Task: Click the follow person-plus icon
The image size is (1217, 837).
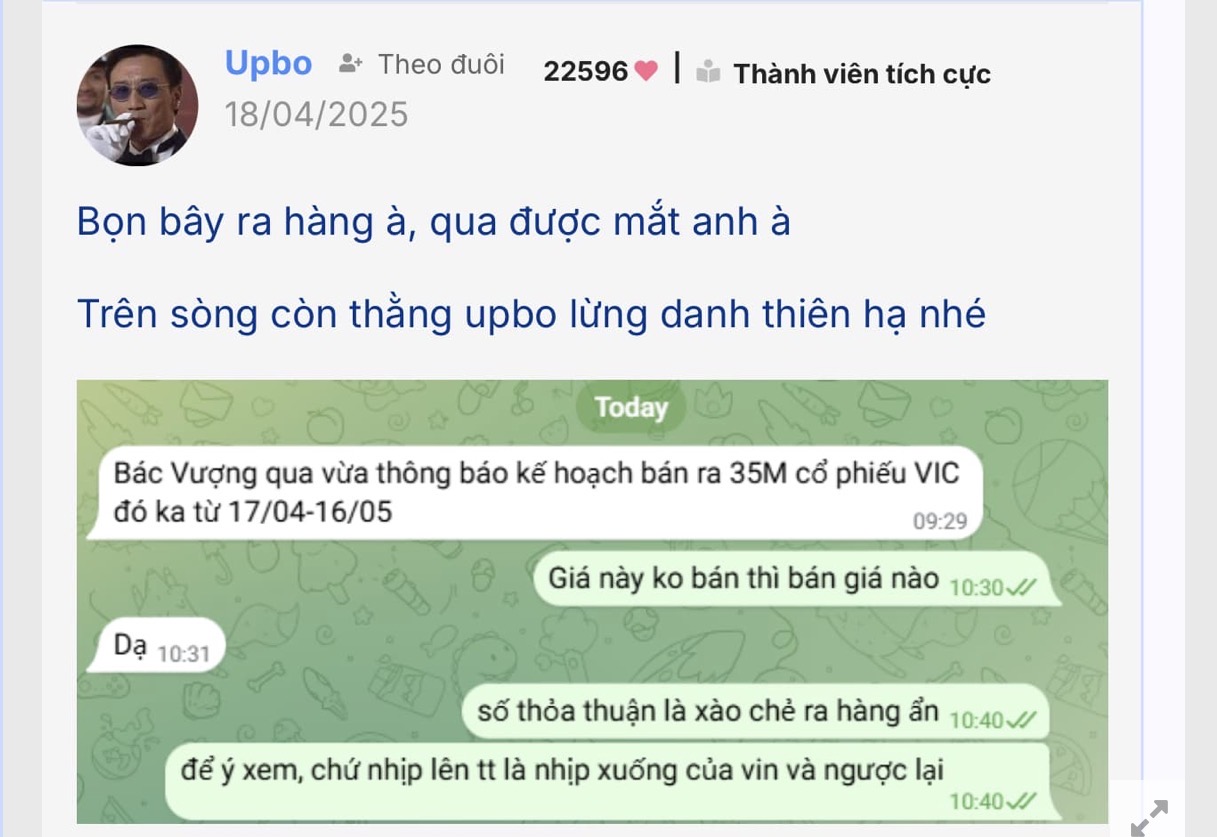Action: click(x=350, y=65)
